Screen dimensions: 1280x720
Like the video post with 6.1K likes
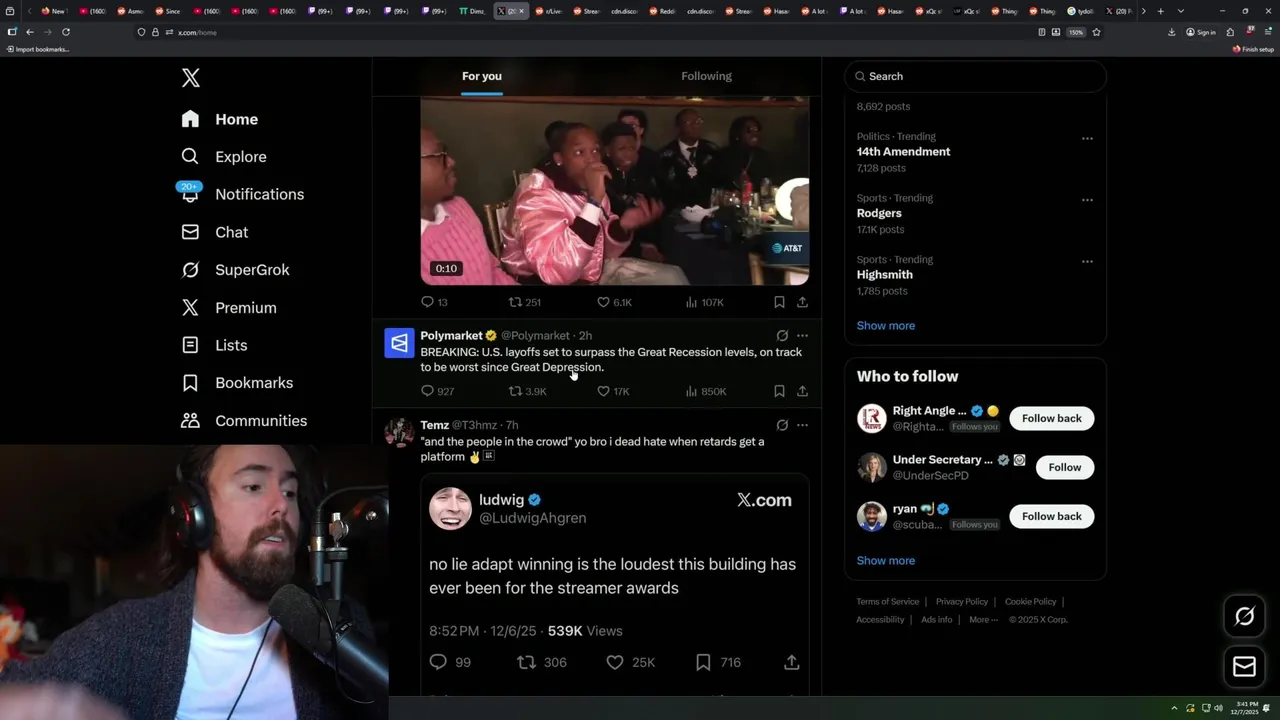click(x=614, y=302)
